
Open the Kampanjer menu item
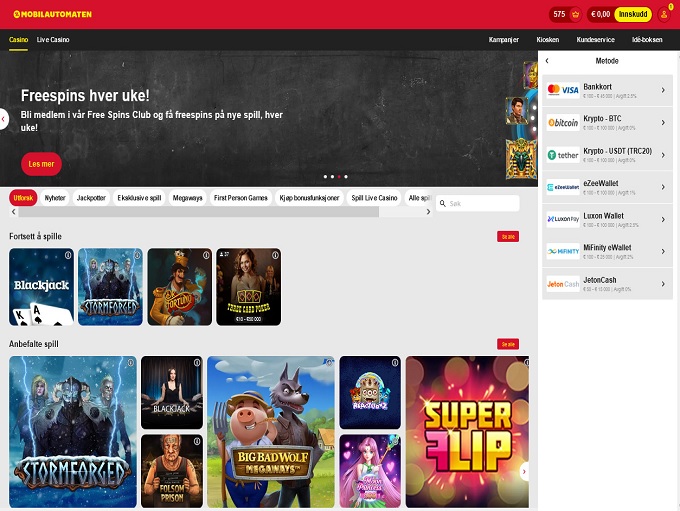click(504, 39)
